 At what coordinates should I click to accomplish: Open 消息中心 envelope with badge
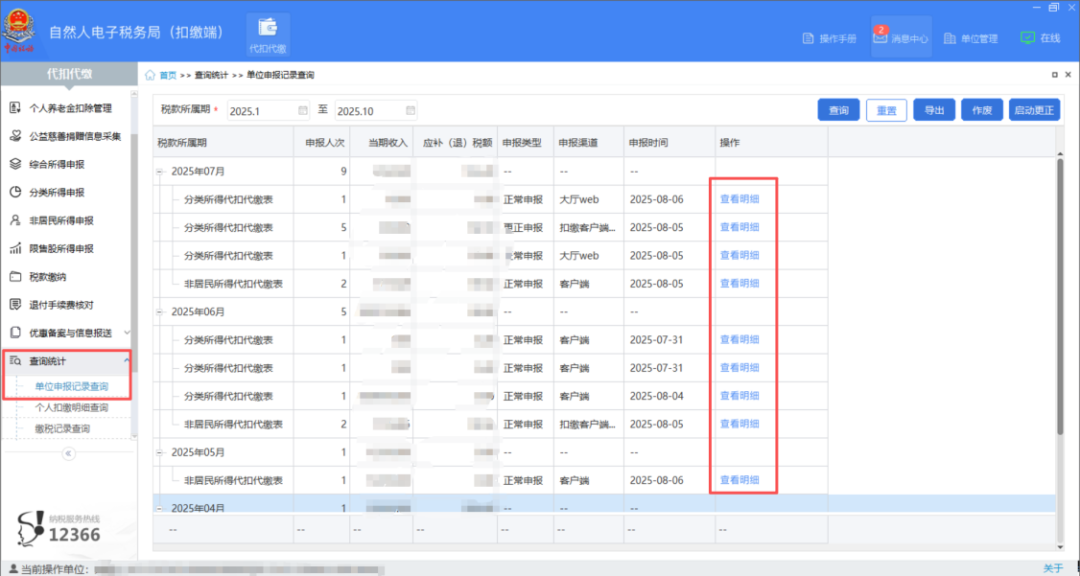pyautogui.click(x=881, y=37)
